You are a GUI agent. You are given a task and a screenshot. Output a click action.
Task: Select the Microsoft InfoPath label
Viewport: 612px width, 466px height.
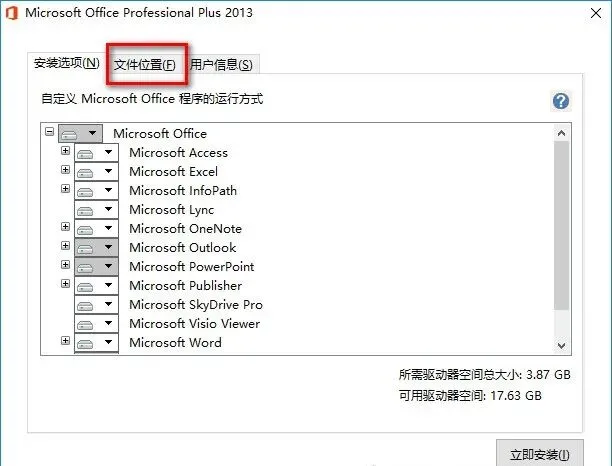tap(183, 190)
